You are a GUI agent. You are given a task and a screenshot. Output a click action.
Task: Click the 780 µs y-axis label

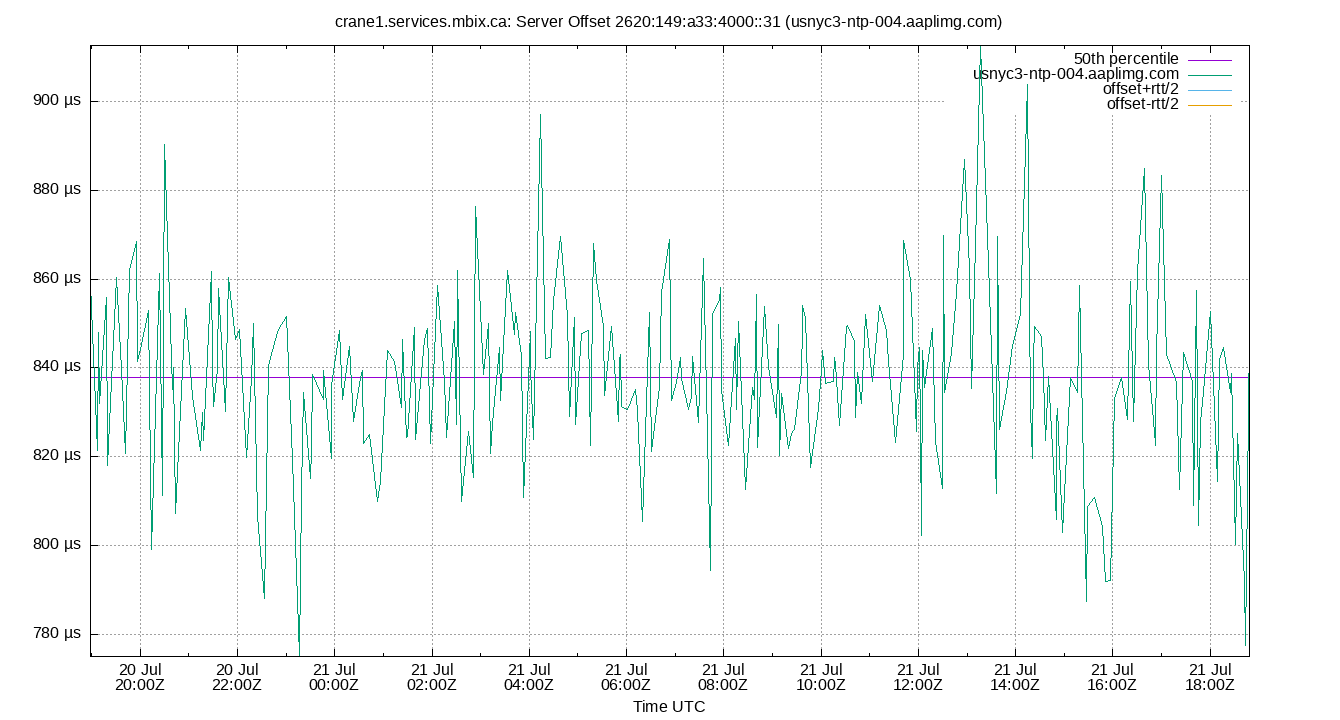click(x=58, y=634)
